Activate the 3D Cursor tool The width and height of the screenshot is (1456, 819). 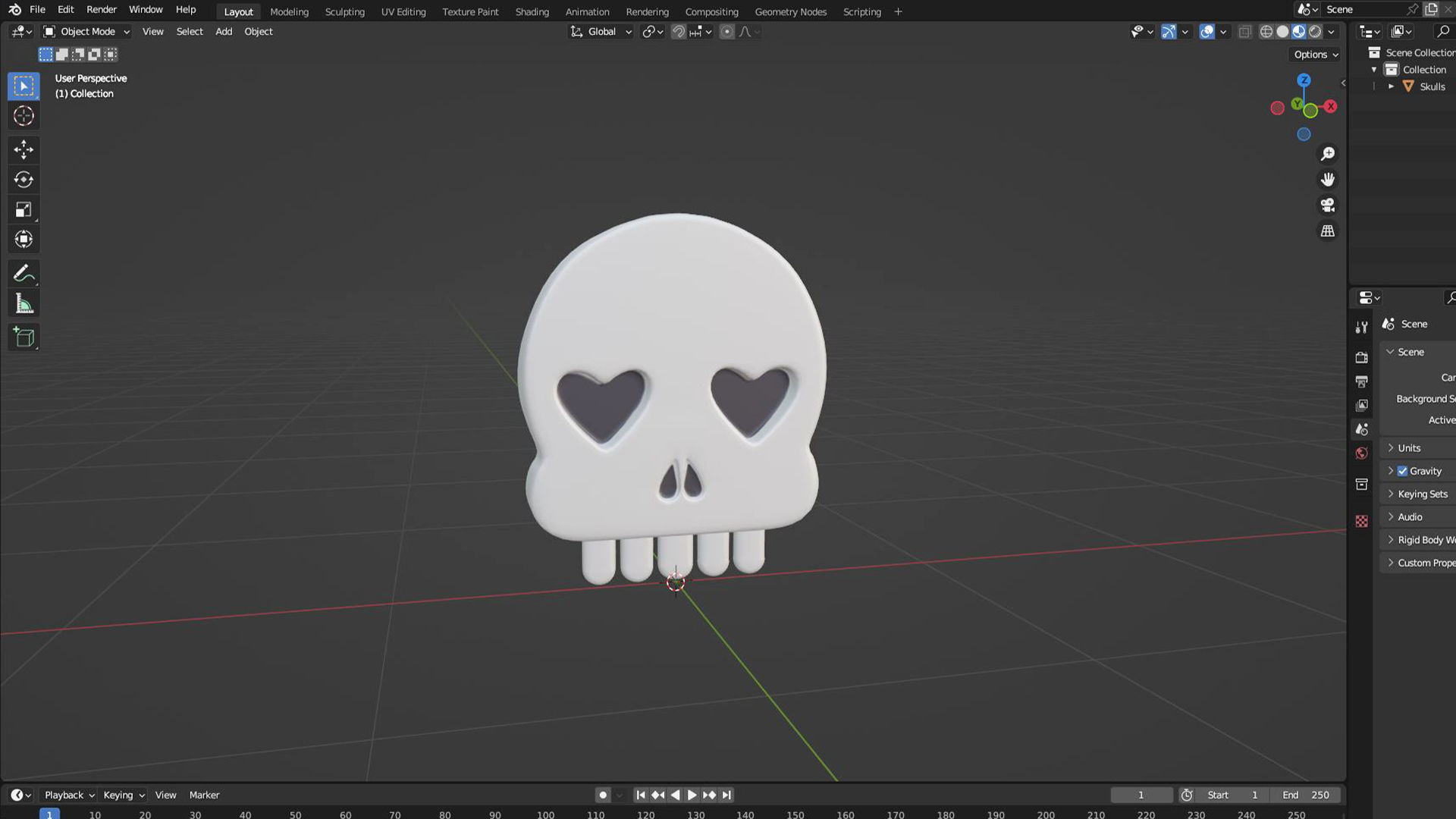click(x=24, y=116)
